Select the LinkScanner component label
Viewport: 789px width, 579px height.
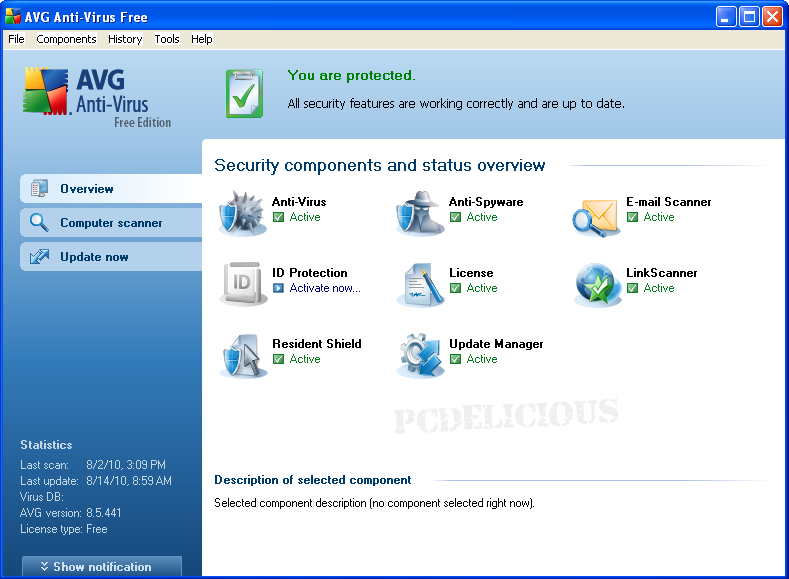coord(661,273)
